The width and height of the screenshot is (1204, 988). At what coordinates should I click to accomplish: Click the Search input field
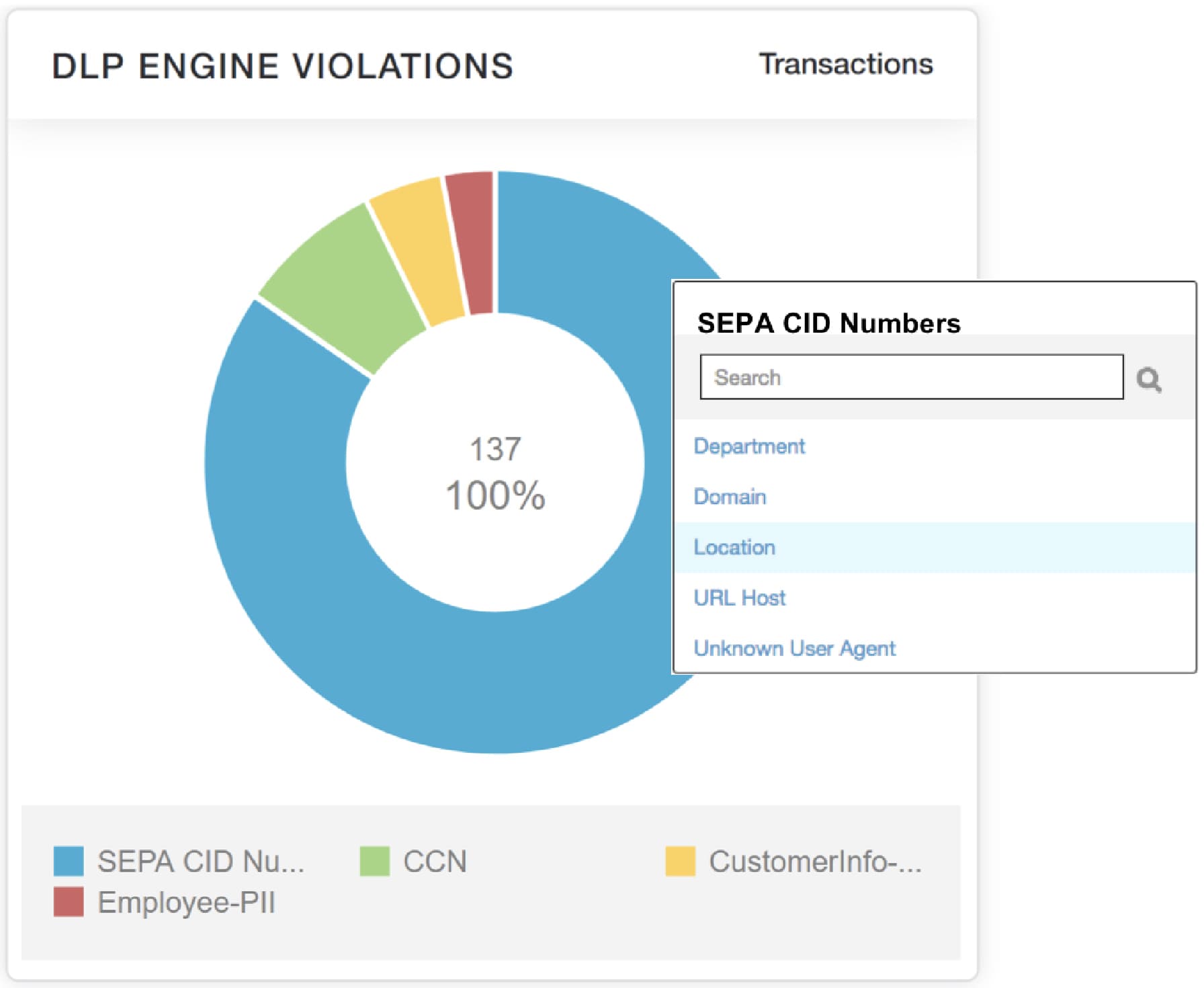[x=910, y=377]
